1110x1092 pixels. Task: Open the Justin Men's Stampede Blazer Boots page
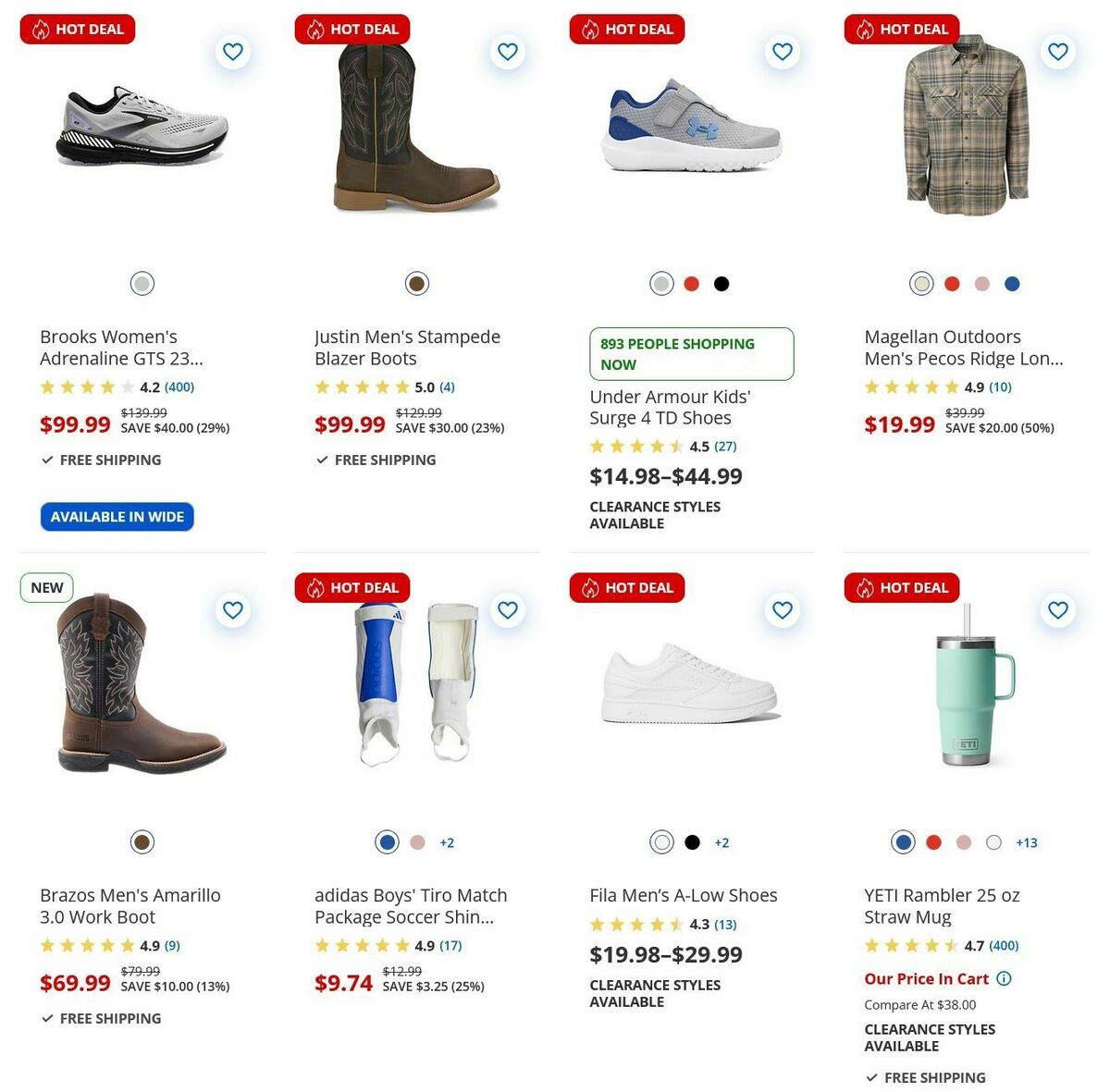(x=405, y=348)
